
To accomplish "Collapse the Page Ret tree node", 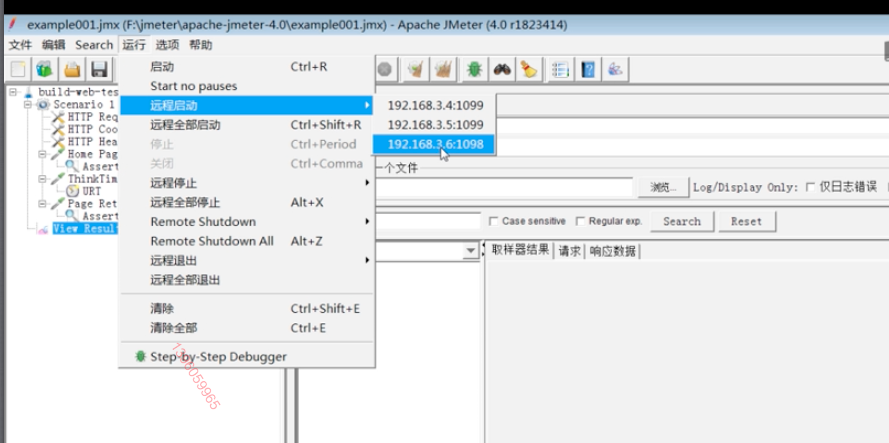I will tap(43, 204).
